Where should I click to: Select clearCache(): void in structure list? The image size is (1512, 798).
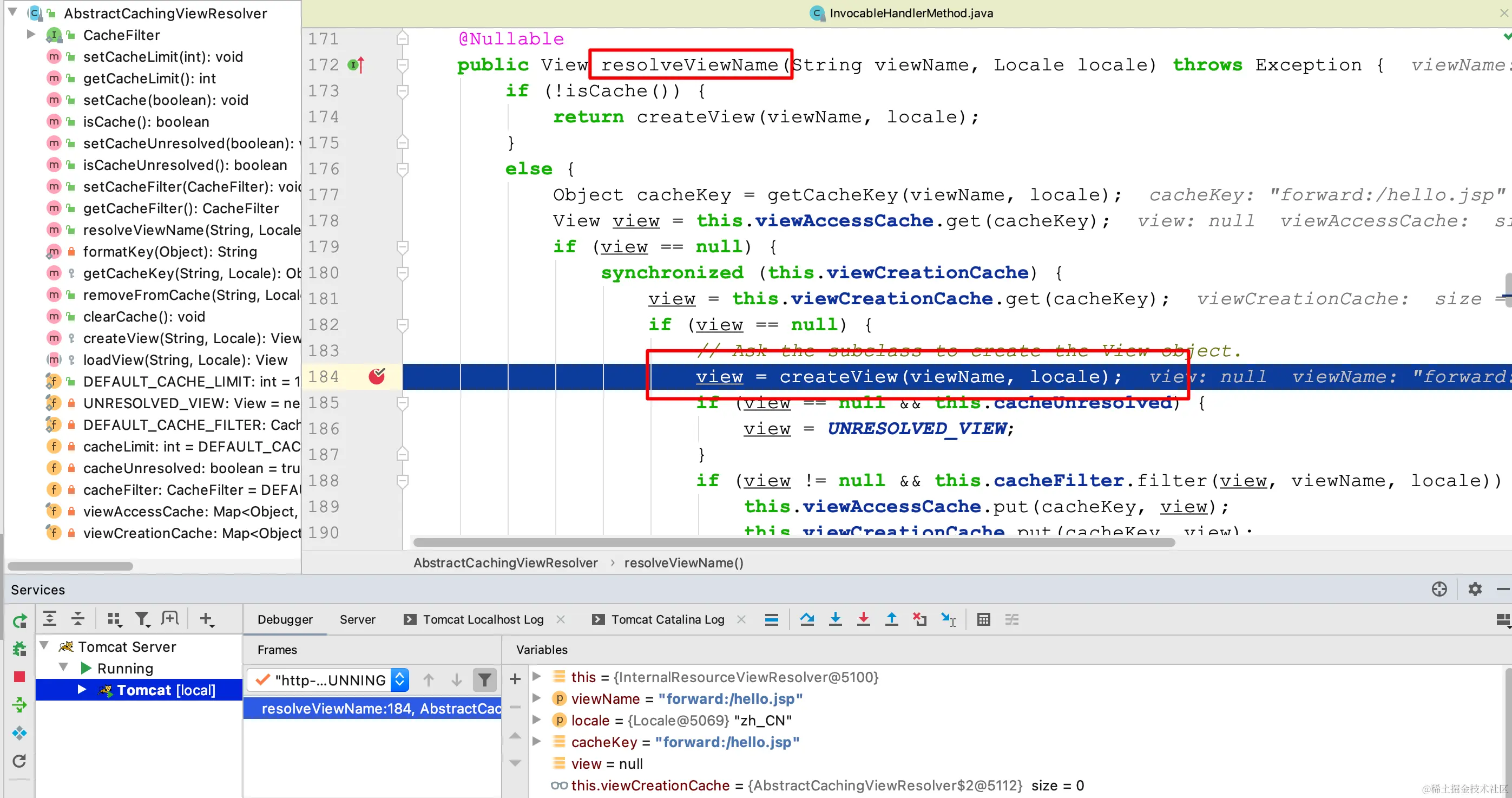[x=144, y=317]
